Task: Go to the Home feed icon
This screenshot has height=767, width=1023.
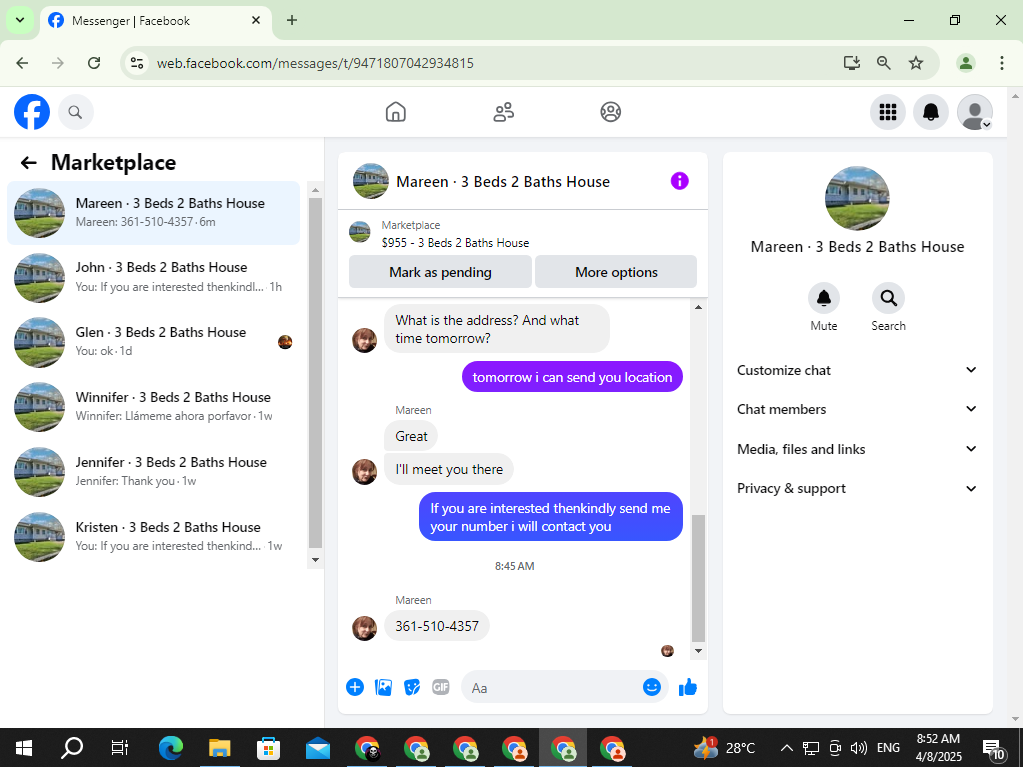Action: tap(395, 112)
